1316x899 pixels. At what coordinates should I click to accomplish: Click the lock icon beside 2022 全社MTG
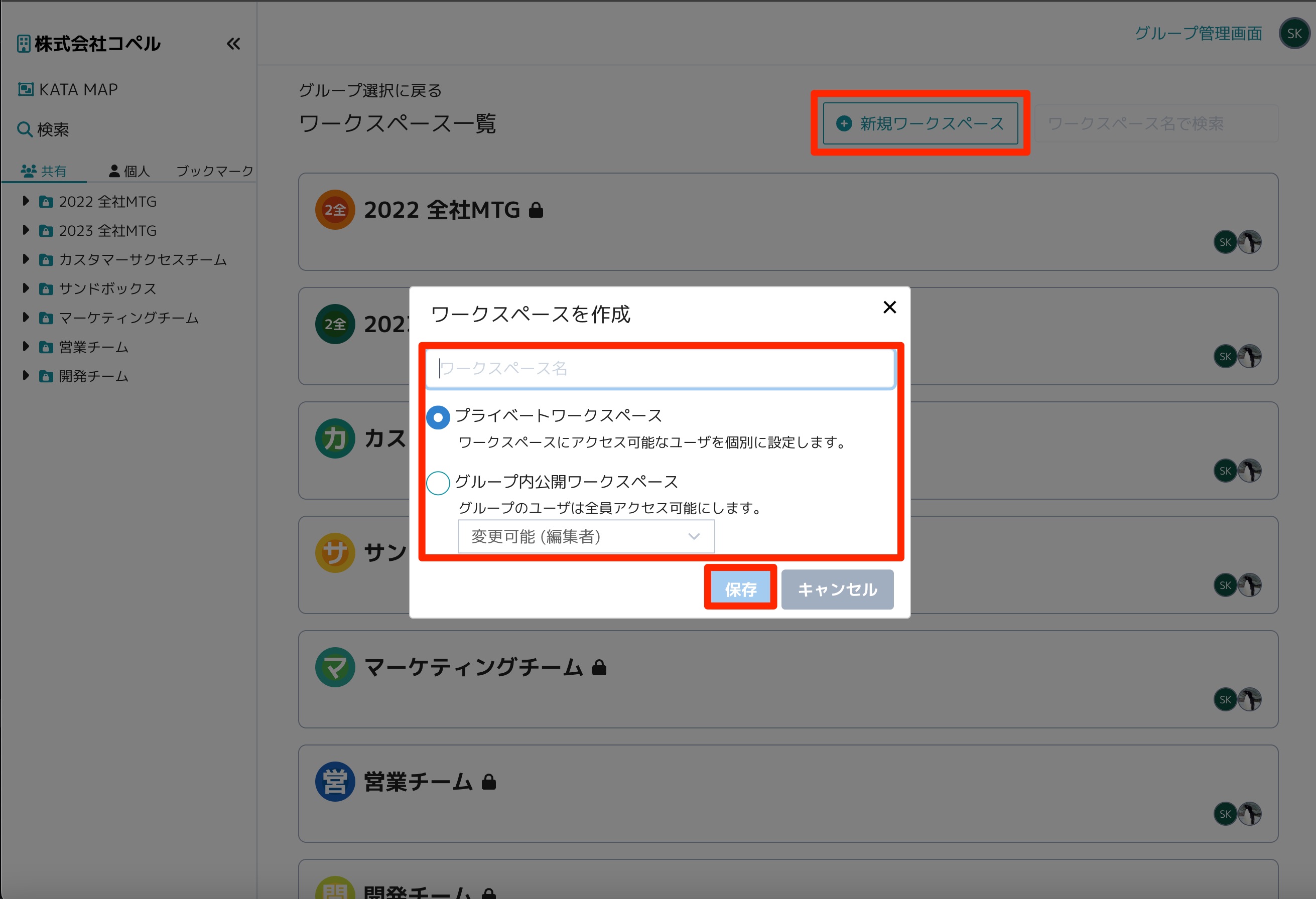pyautogui.click(x=536, y=210)
